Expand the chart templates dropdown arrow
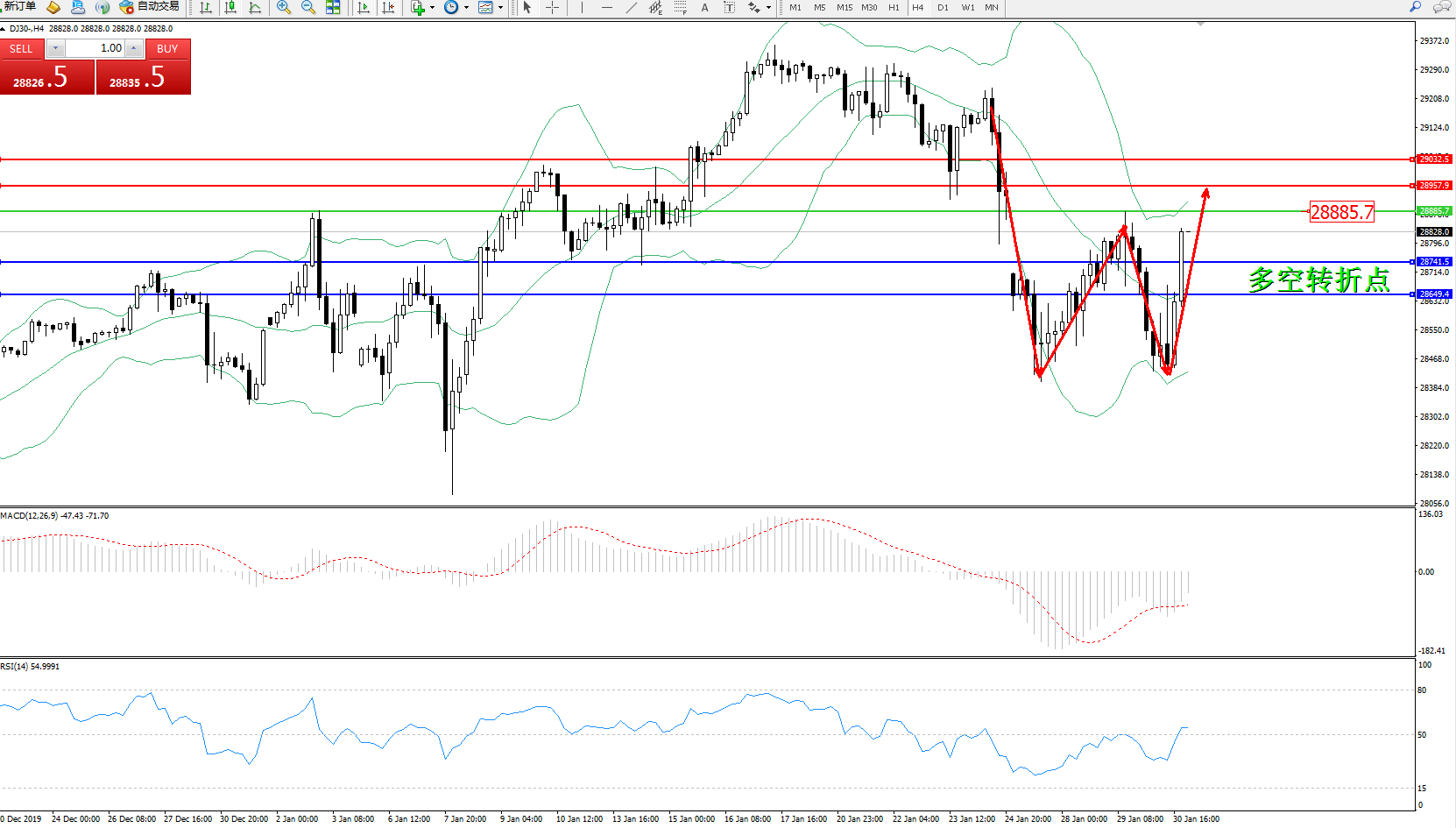 [500, 8]
